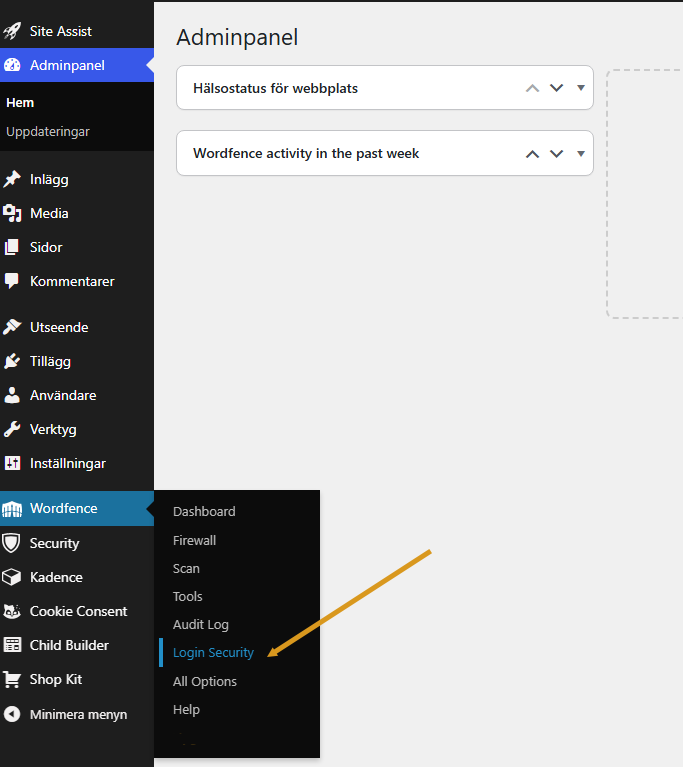The width and height of the screenshot is (683, 767).
Task: Click Wordfence activity in the past week title
Action: click(306, 154)
